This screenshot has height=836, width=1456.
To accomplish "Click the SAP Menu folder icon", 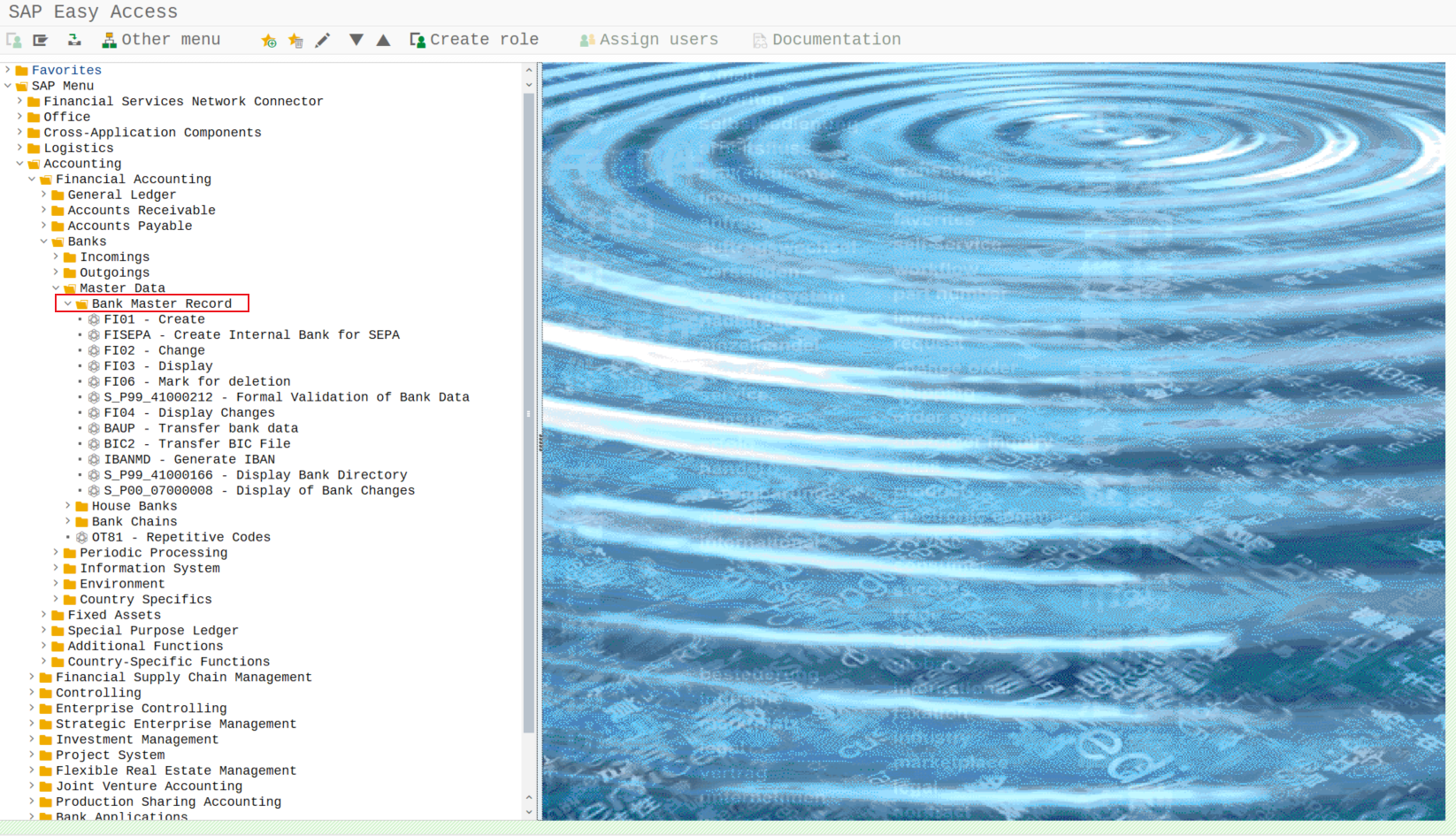I will (x=21, y=86).
